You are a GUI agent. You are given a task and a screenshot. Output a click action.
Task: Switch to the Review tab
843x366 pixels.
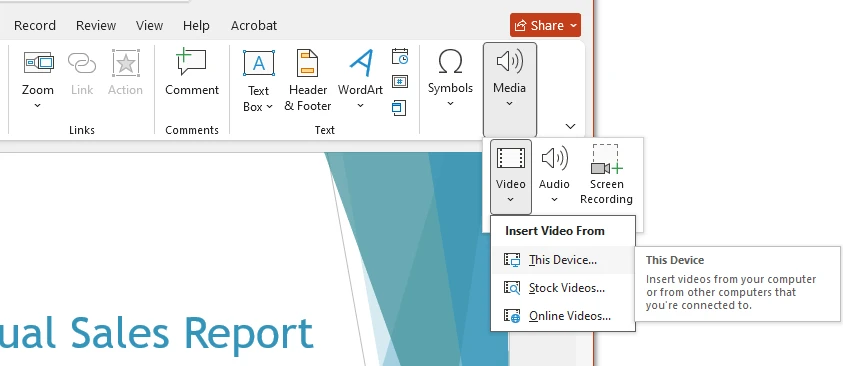96,25
